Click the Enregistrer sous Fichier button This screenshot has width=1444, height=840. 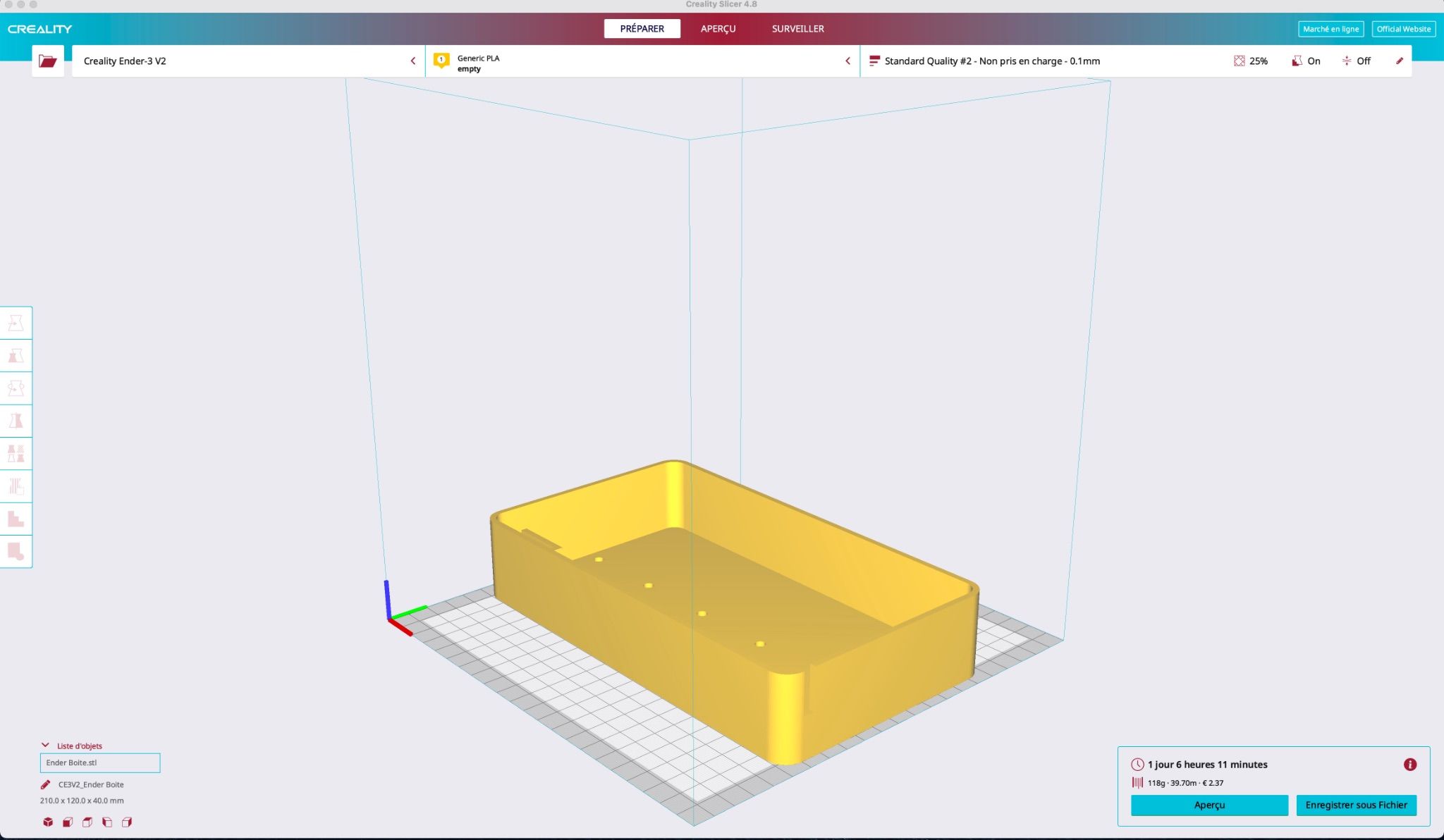1356,805
